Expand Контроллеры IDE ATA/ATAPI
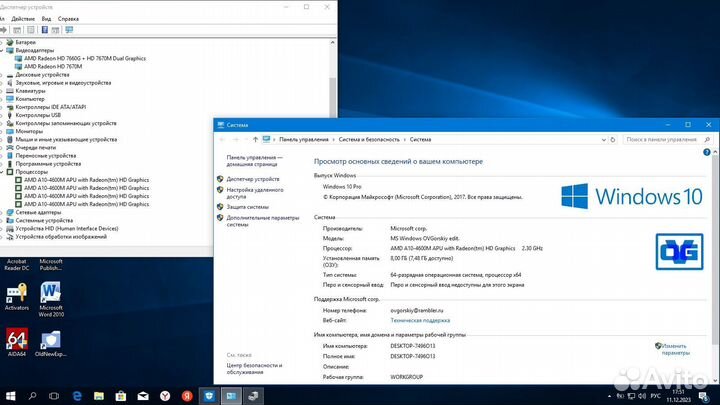The height and width of the screenshot is (405, 720). pyautogui.click(x=1, y=107)
